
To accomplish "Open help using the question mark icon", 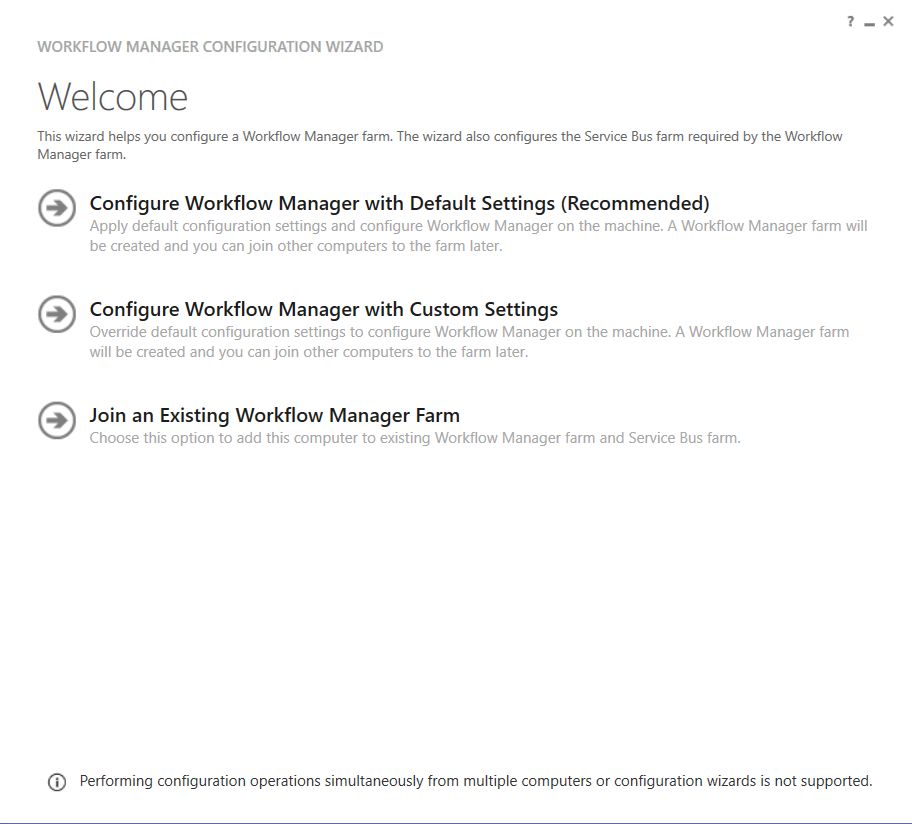I will 850,22.
